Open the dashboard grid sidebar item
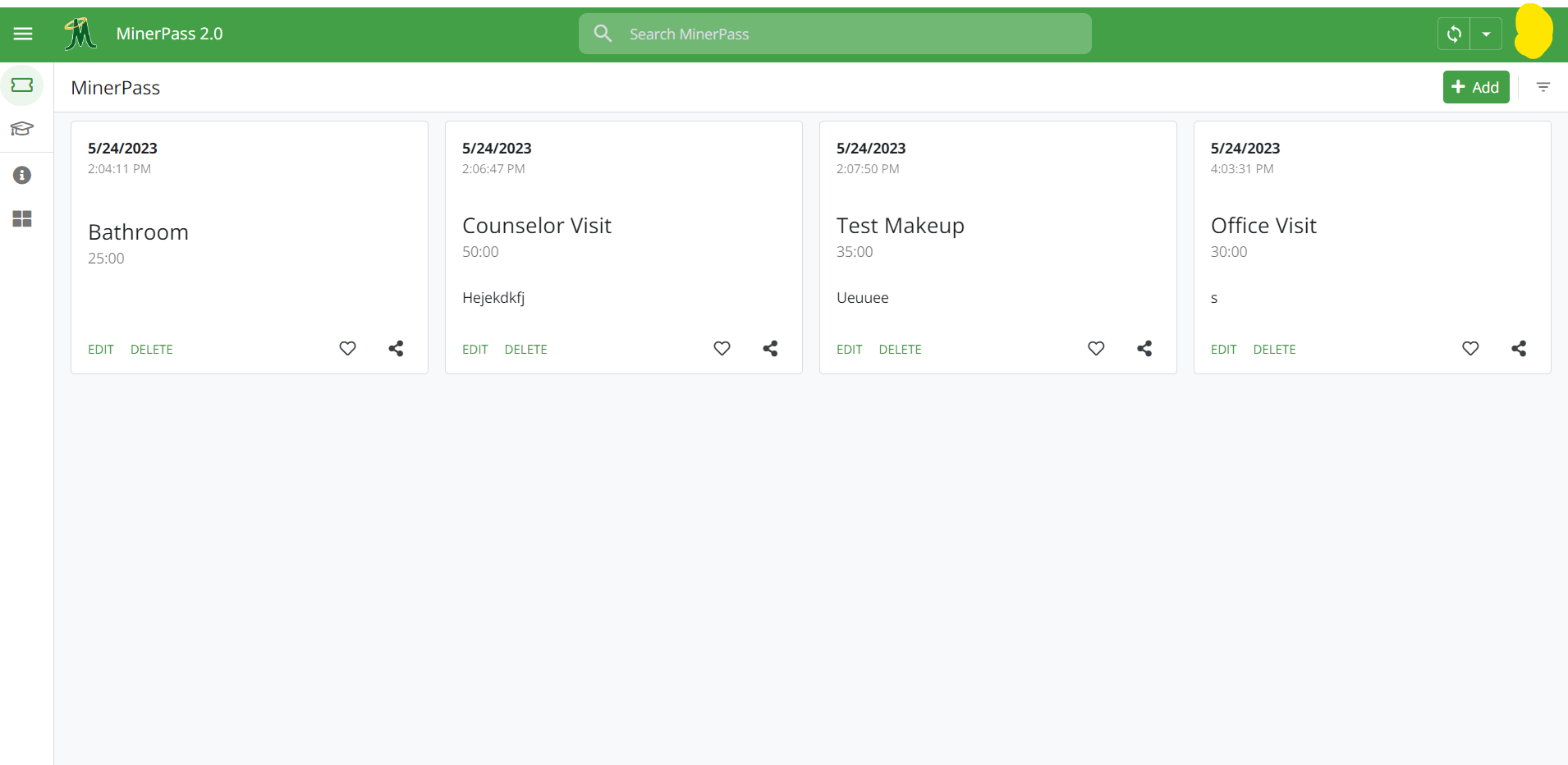This screenshot has width=1568, height=765. click(x=22, y=218)
